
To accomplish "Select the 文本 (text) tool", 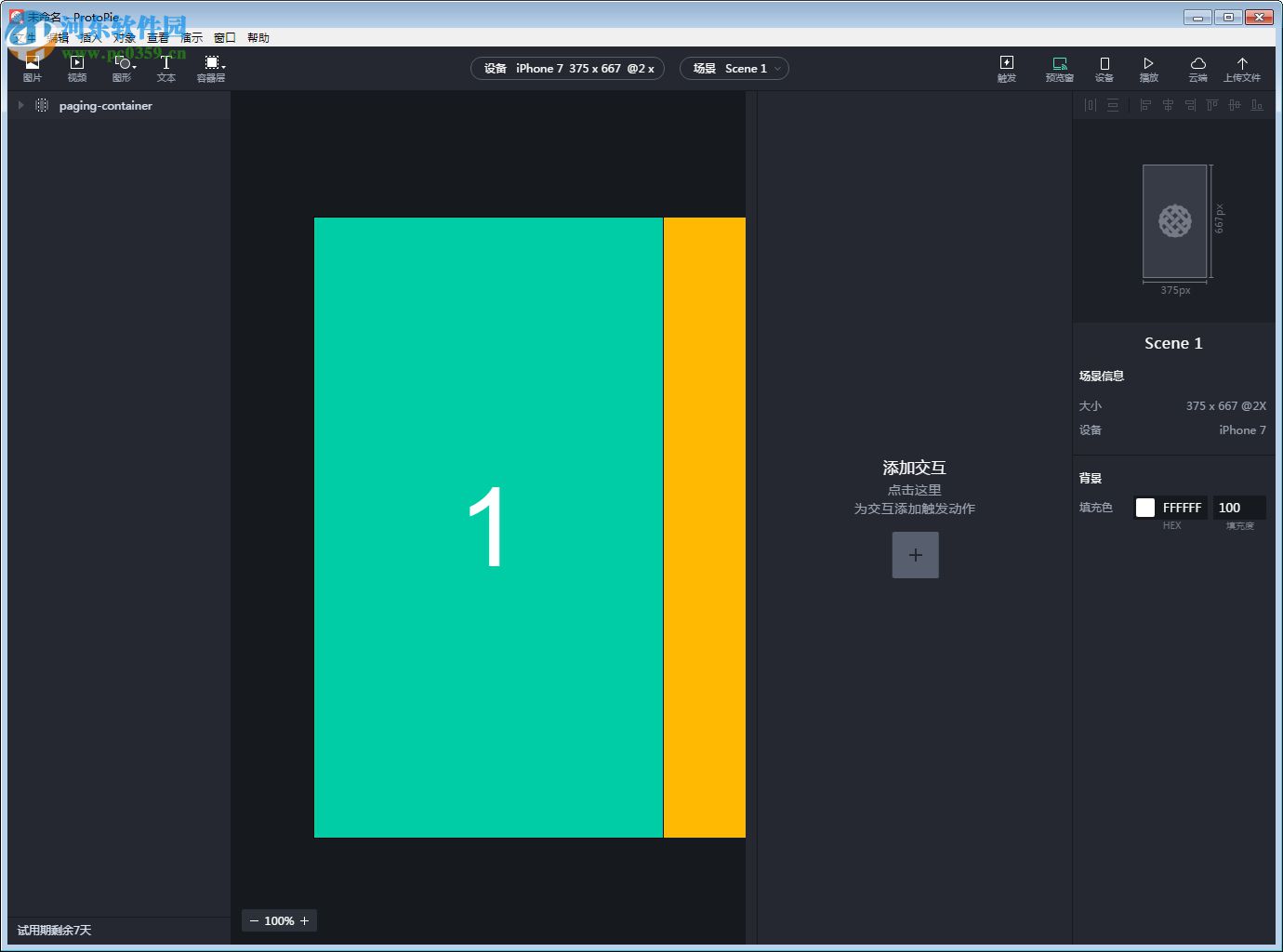I will (165, 67).
